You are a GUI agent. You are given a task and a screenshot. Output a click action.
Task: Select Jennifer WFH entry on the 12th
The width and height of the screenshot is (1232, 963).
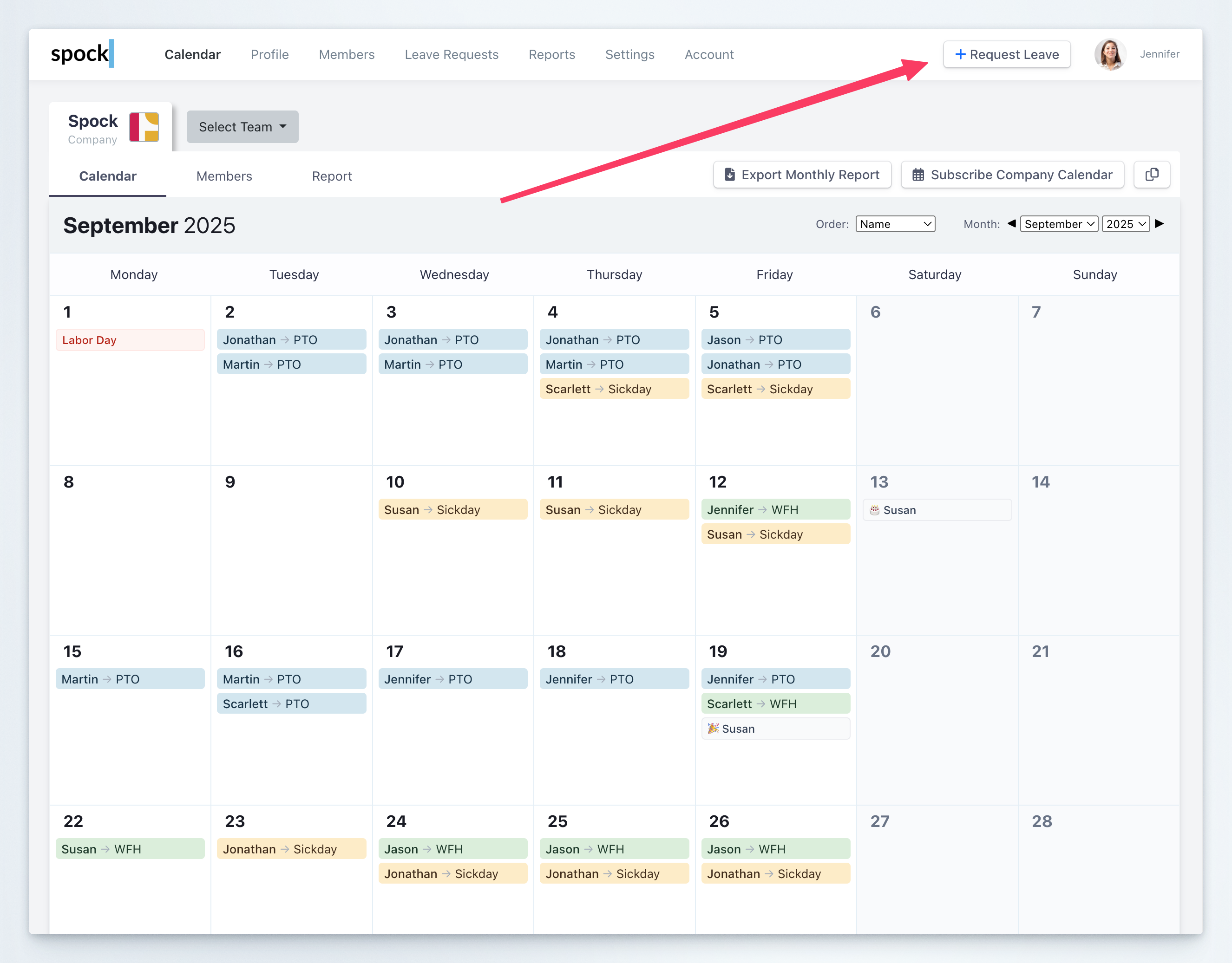click(x=775, y=510)
